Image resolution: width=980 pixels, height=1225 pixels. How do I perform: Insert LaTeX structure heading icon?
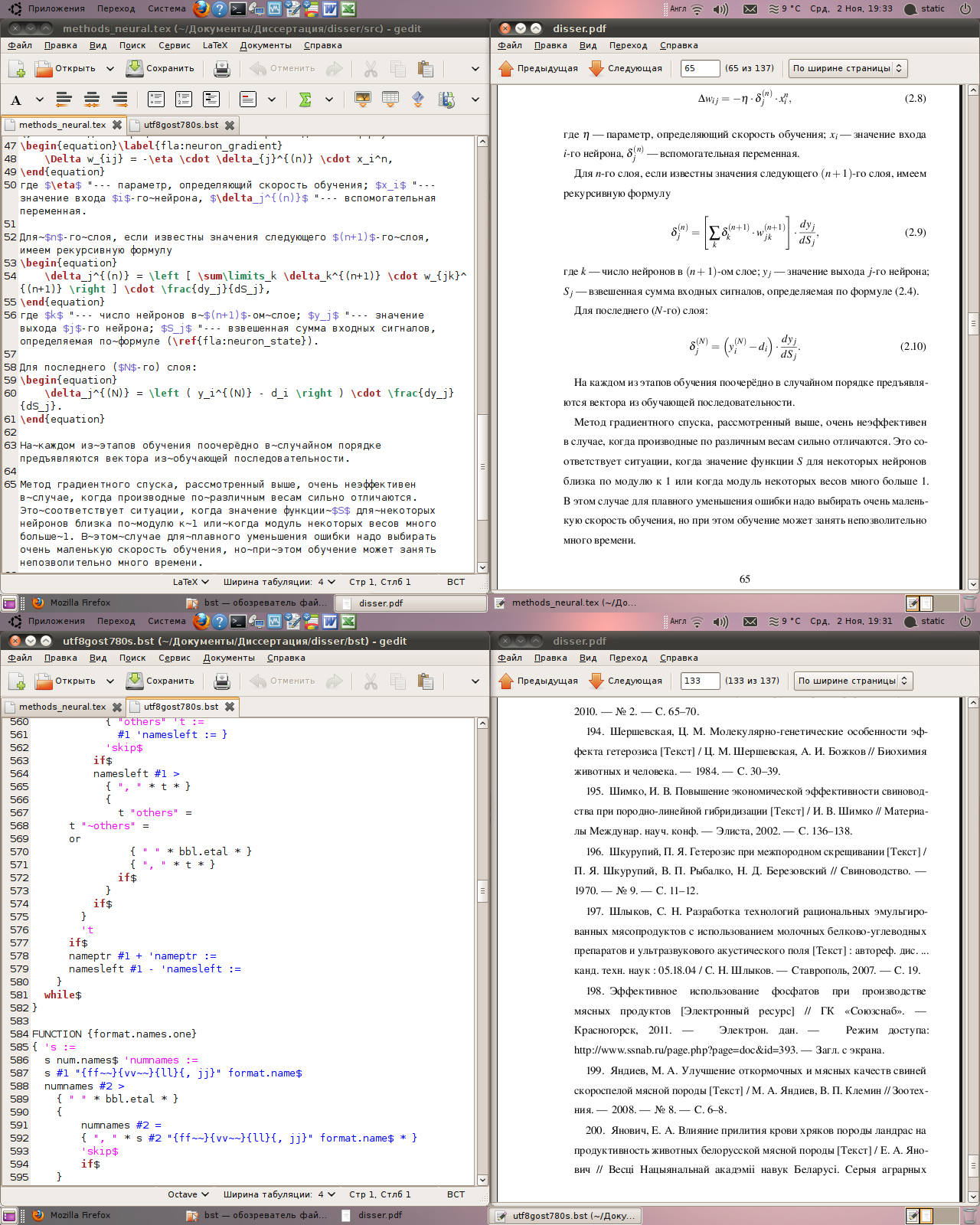tap(247, 100)
